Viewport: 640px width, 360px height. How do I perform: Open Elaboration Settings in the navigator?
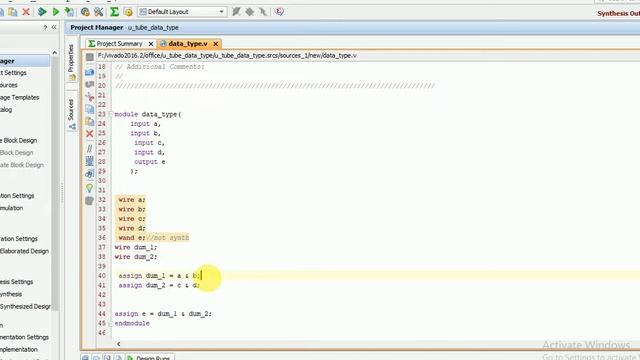pyautogui.click(x=19, y=239)
